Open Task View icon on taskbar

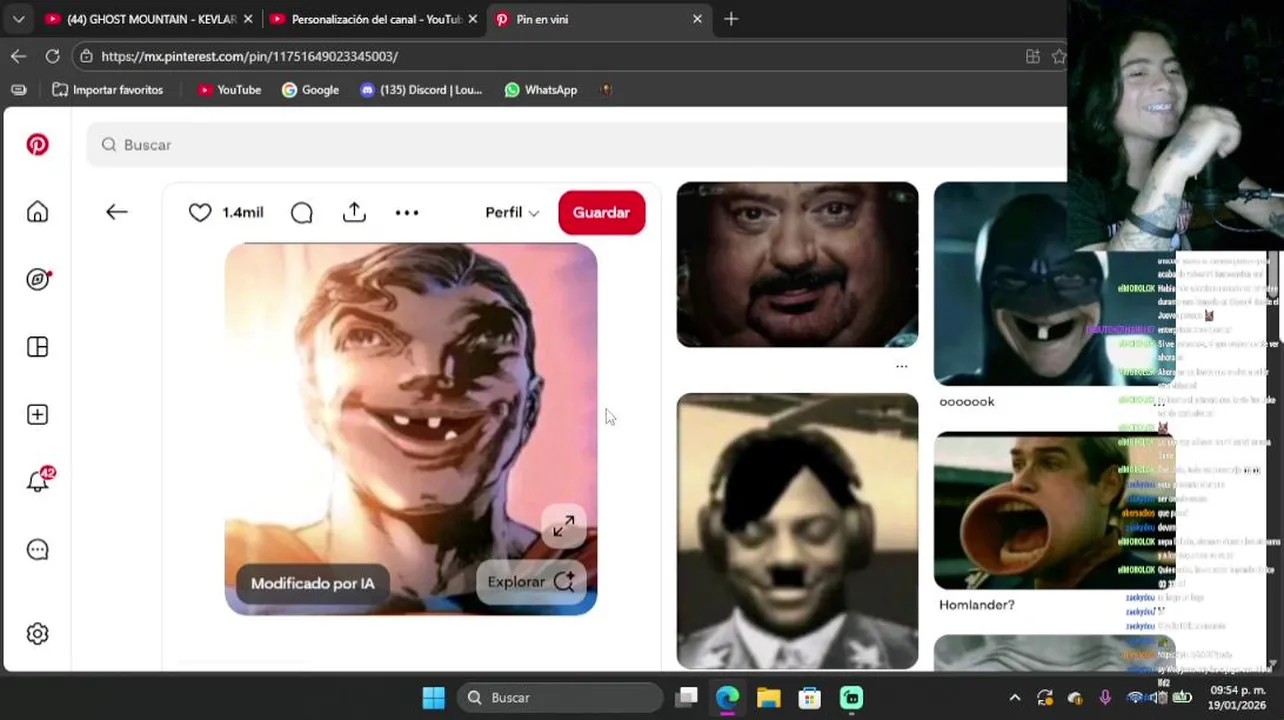[686, 697]
